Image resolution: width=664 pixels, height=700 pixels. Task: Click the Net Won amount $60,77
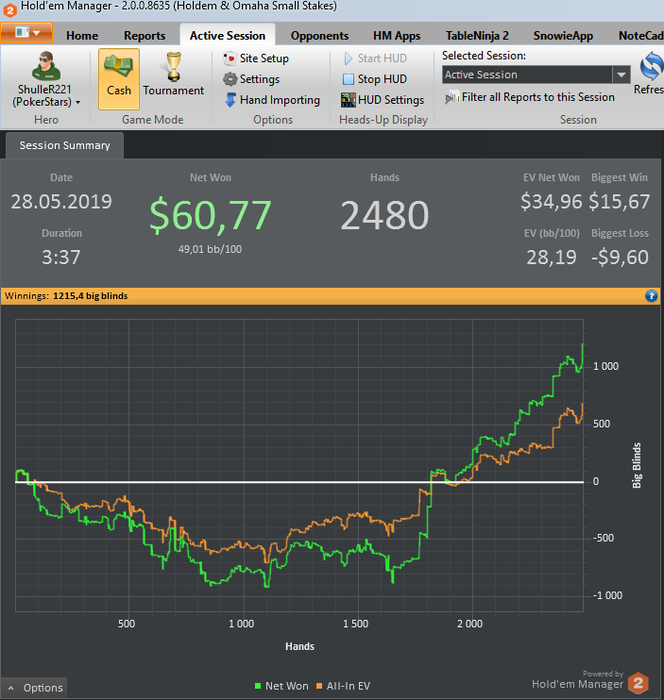210,215
